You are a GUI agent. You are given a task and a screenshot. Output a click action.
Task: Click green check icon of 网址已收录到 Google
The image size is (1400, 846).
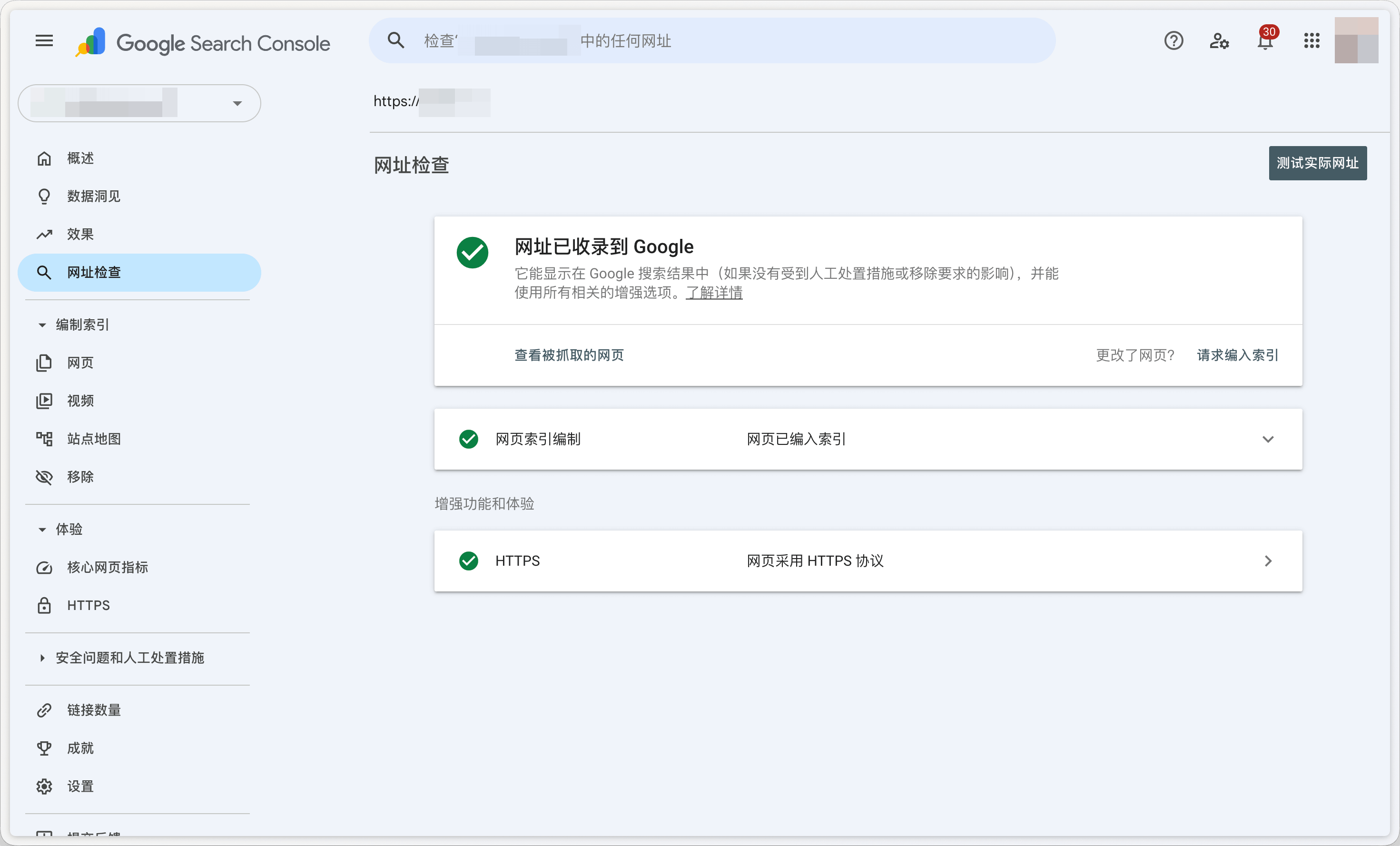pyautogui.click(x=472, y=253)
